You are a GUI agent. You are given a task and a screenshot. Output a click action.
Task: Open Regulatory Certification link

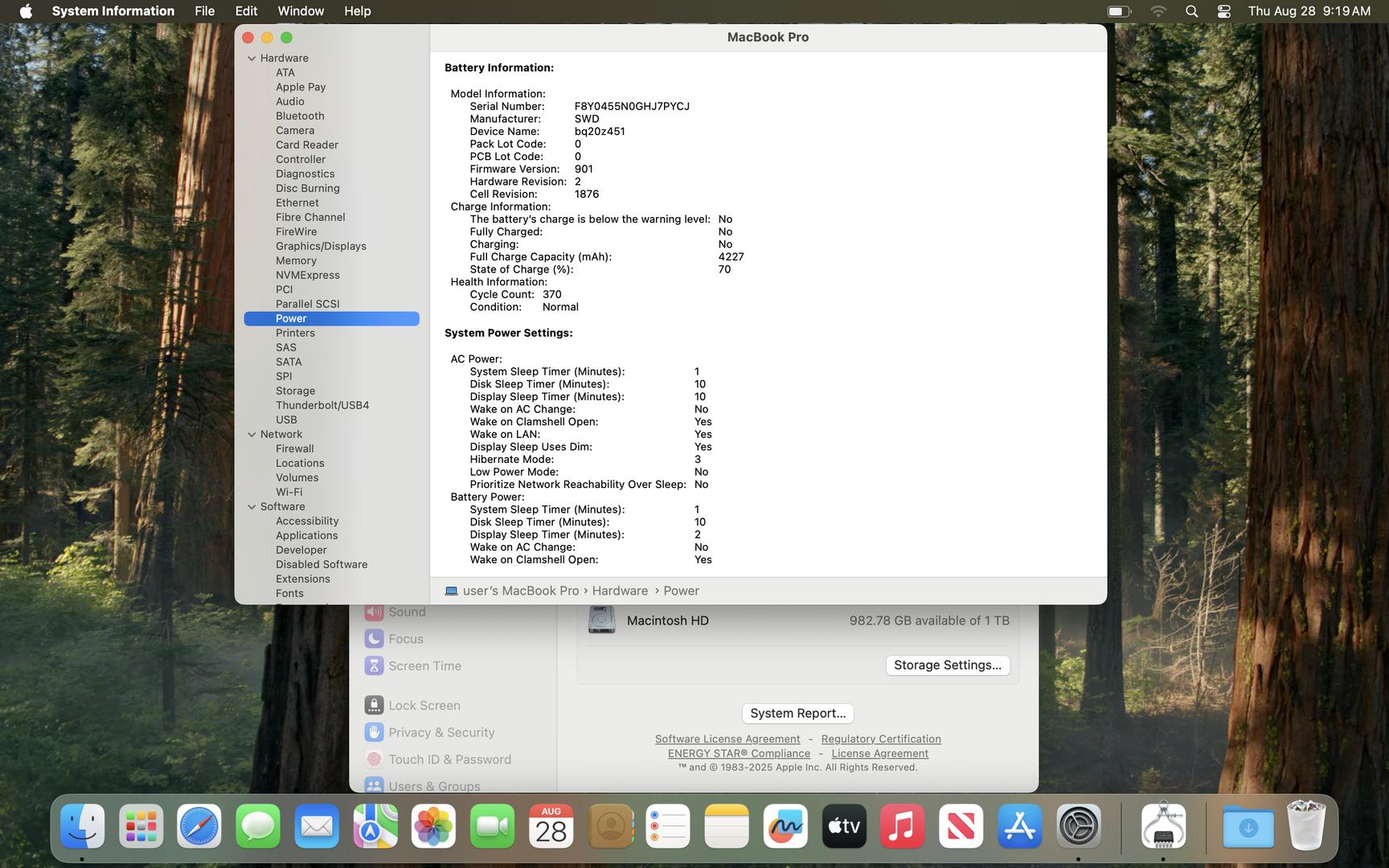pos(881,739)
